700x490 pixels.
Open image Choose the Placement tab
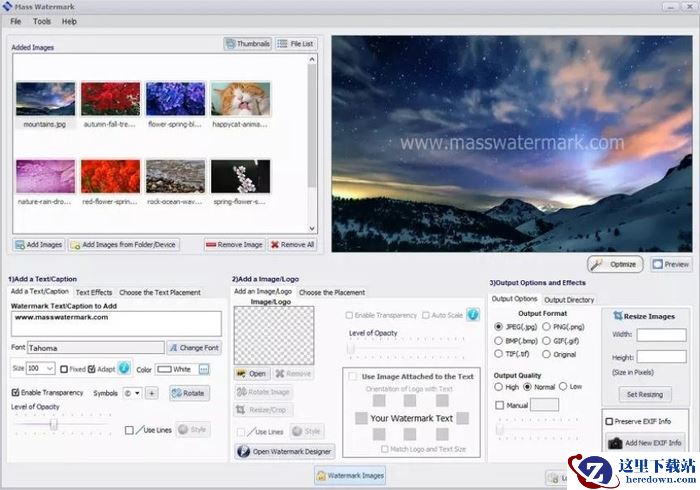[x=332, y=292]
